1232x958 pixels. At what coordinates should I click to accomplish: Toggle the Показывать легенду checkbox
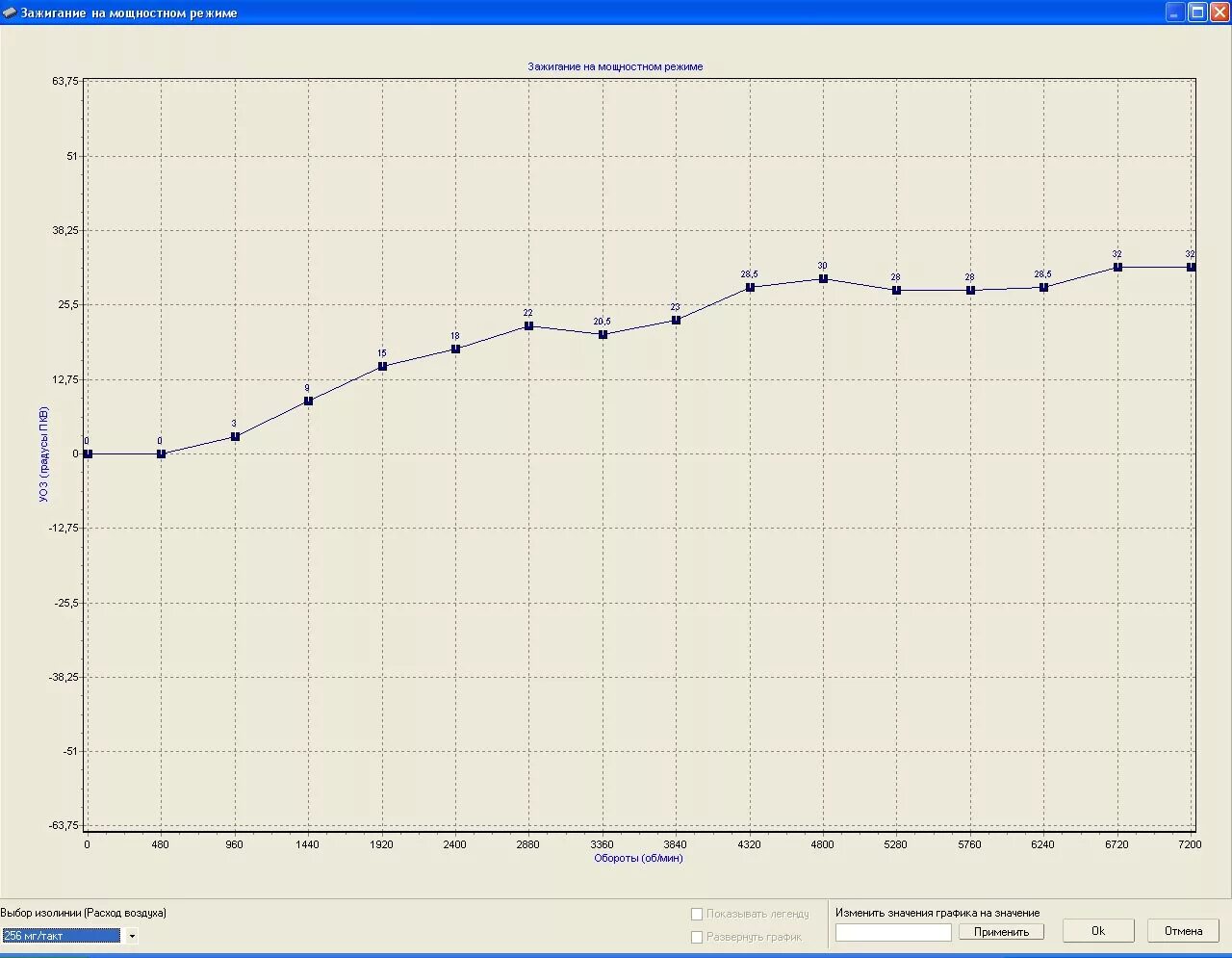tap(697, 914)
